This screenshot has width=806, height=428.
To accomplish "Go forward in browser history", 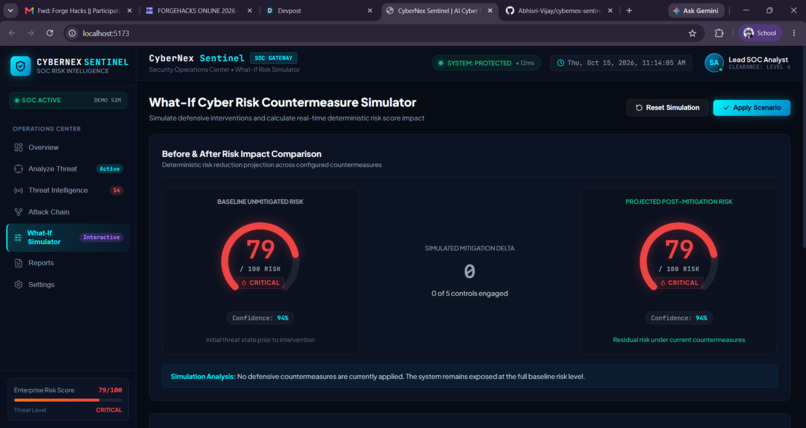I will (31, 33).
